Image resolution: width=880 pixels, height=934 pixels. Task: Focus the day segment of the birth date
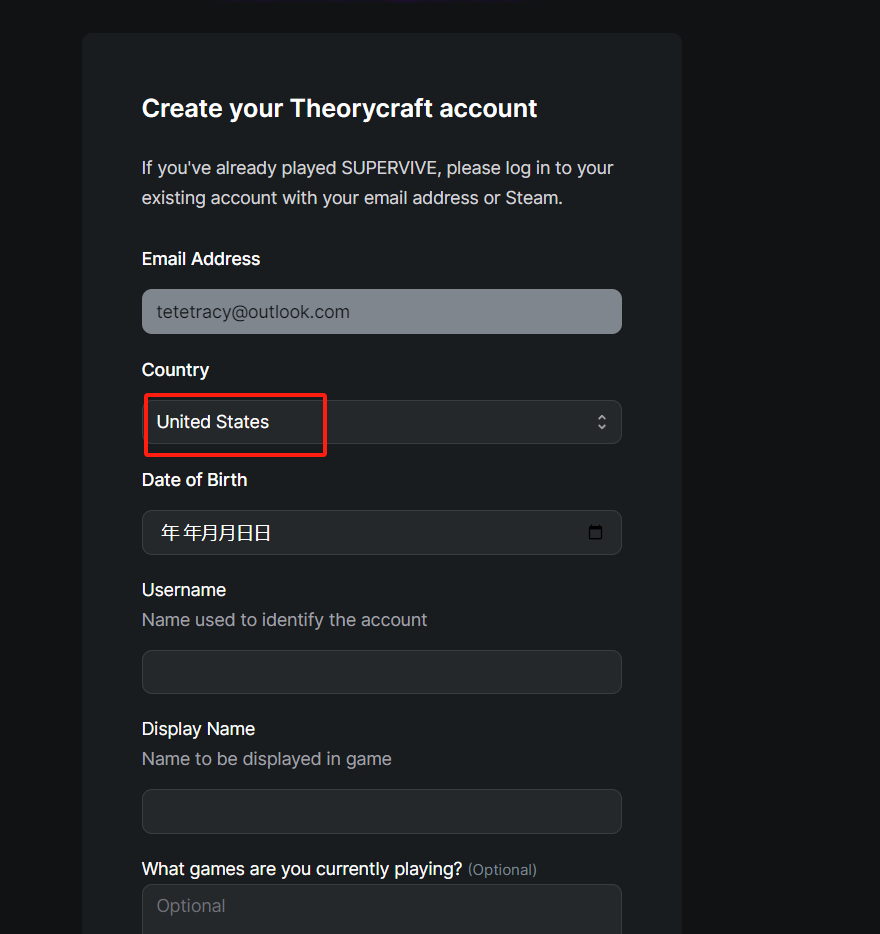[x=254, y=533]
